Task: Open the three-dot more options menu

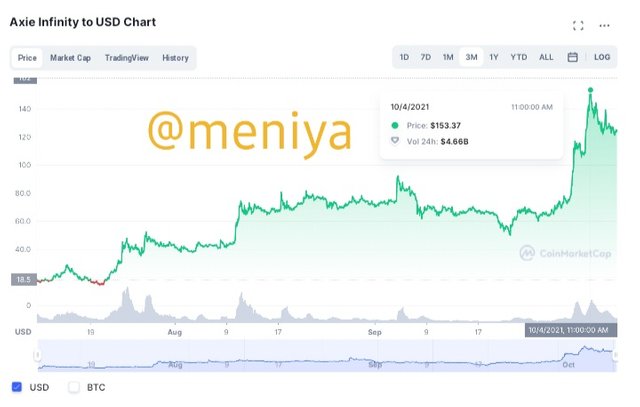Action: [604, 26]
